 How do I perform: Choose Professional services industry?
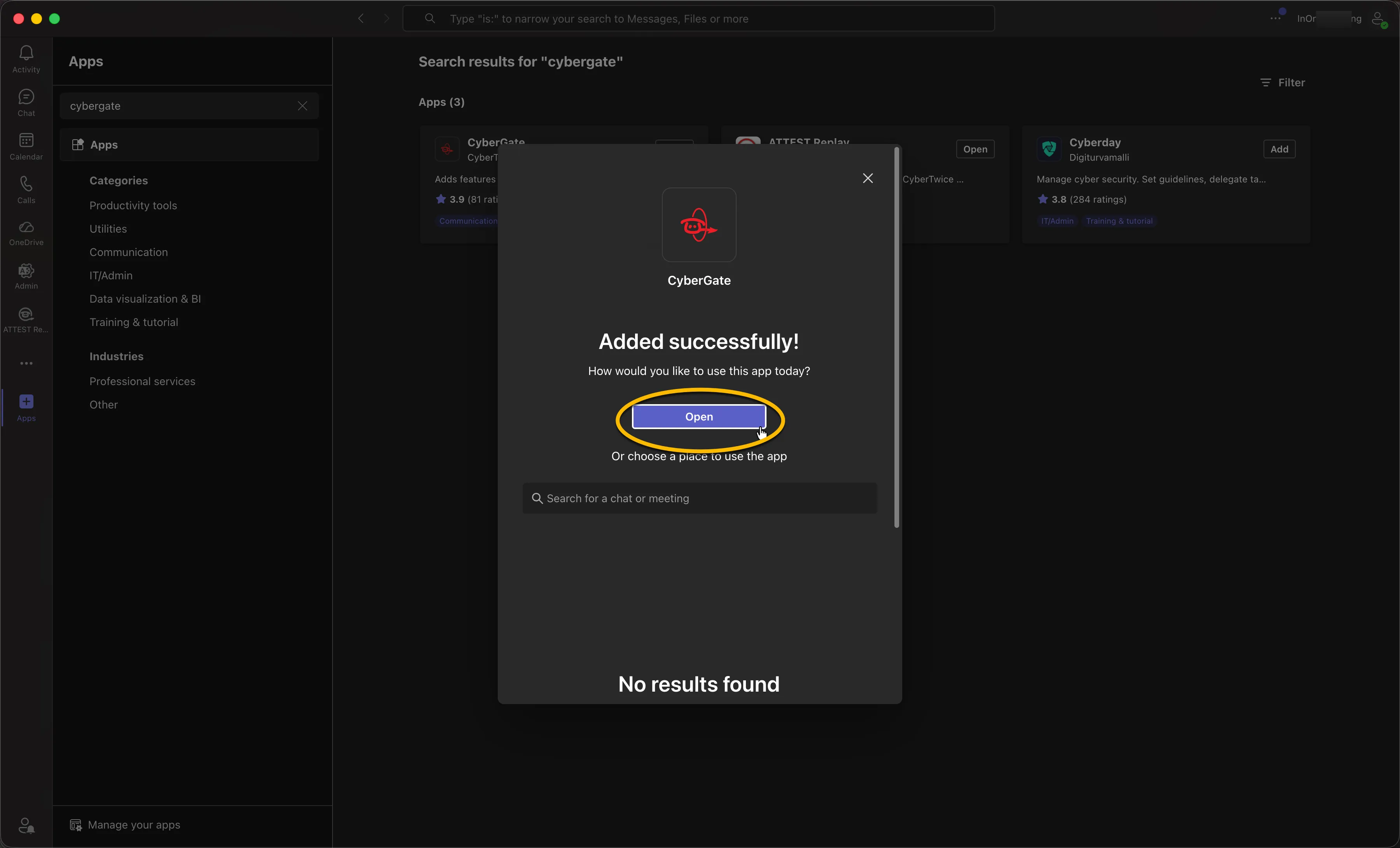tap(142, 381)
